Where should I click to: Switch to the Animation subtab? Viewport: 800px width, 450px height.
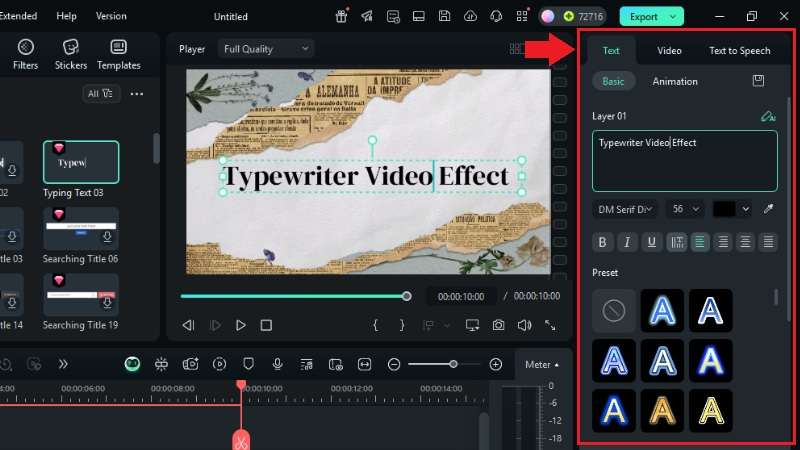tap(674, 81)
